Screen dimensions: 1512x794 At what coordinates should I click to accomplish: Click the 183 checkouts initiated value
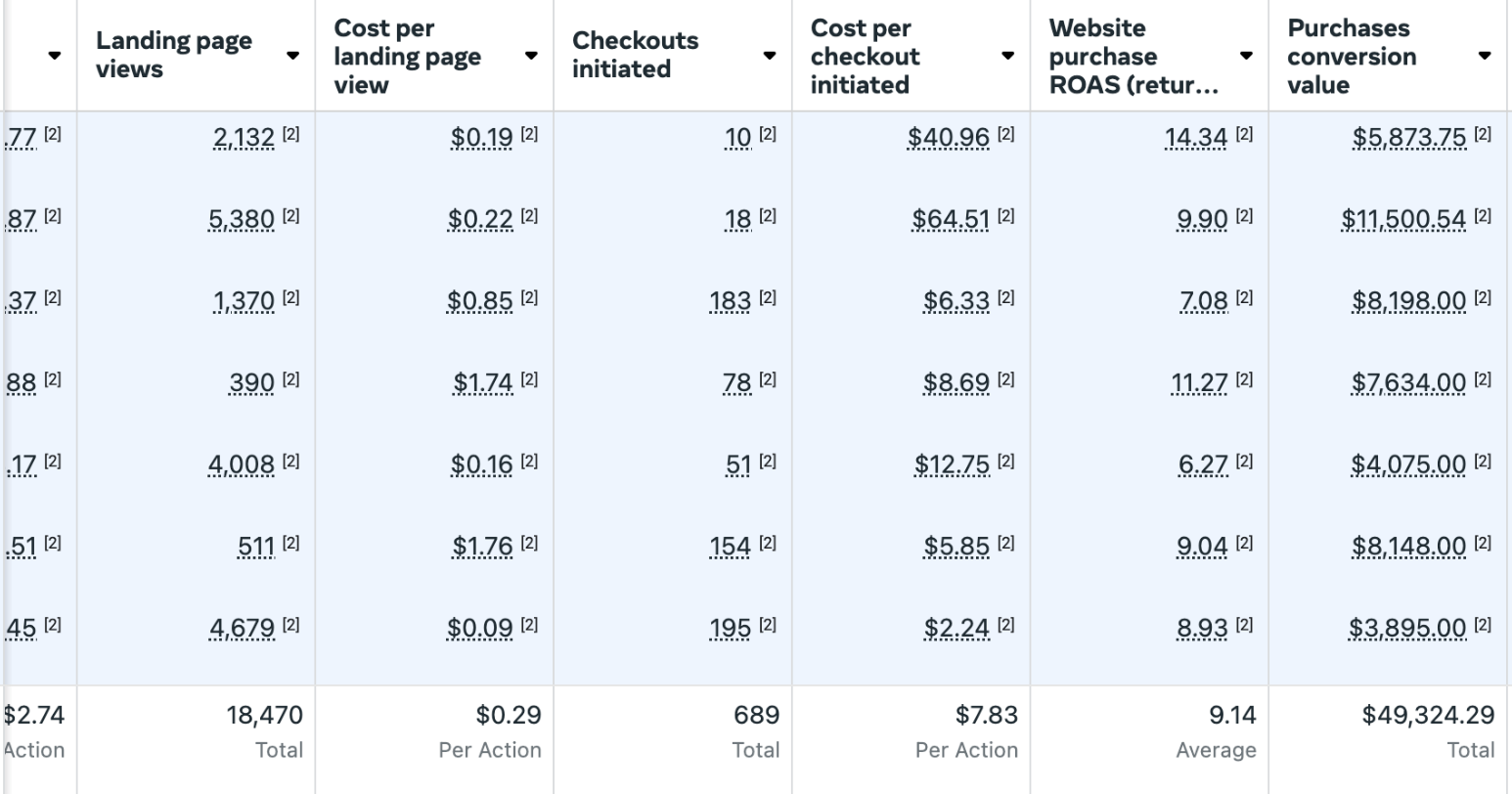coord(730,301)
